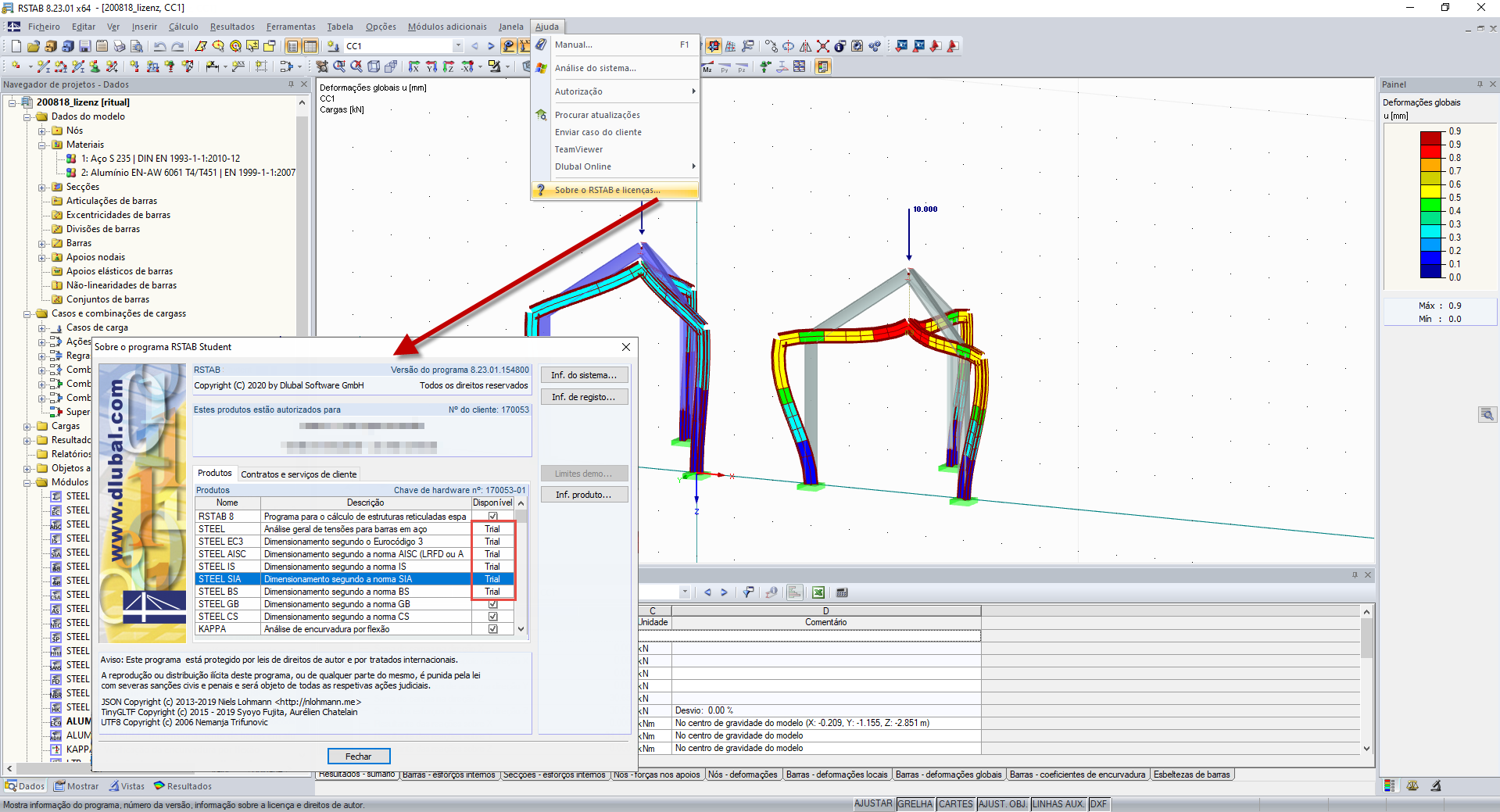Open the Nós - deformações table tab
Screen dimensions: 1500x812
[x=743, y=774]
